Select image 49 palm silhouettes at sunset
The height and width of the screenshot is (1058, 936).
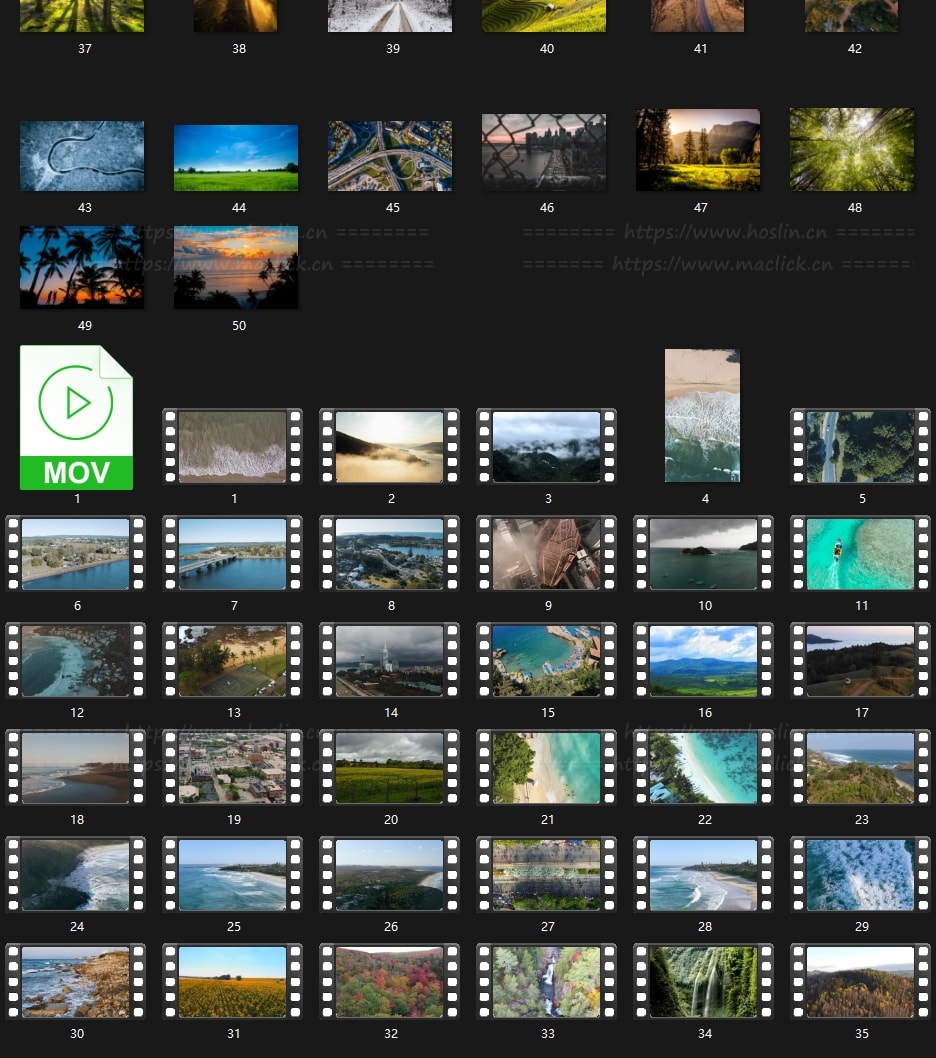(82, 267)
